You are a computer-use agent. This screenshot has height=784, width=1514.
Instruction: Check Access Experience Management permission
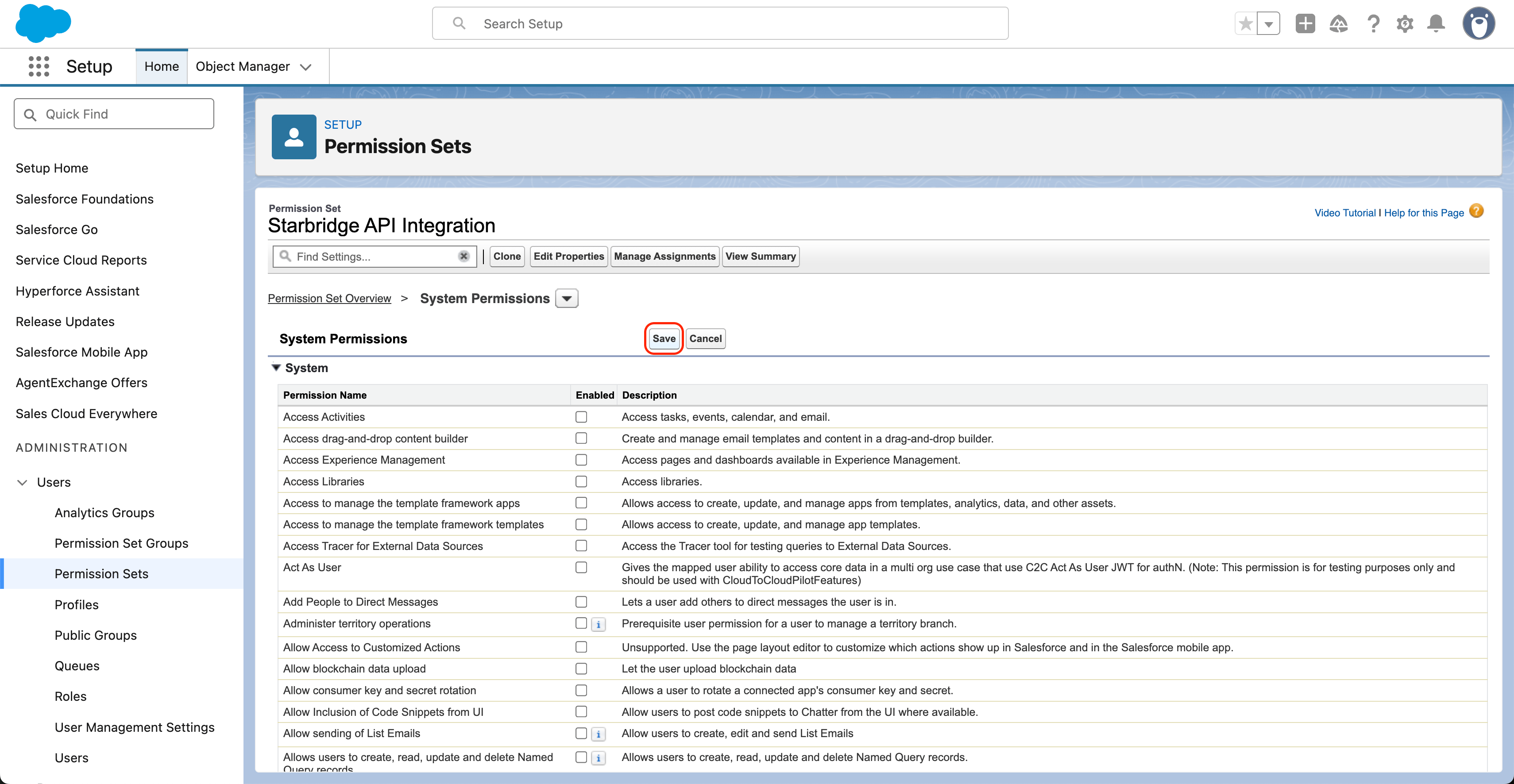coord(581,460)
